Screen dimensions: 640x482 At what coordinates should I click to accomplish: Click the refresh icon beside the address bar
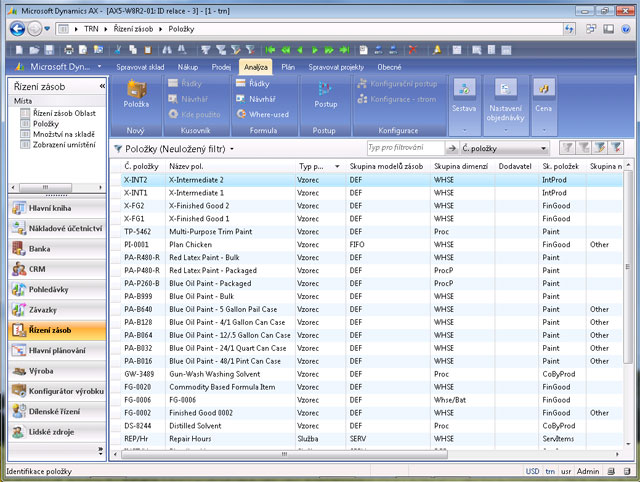(569, 29)
